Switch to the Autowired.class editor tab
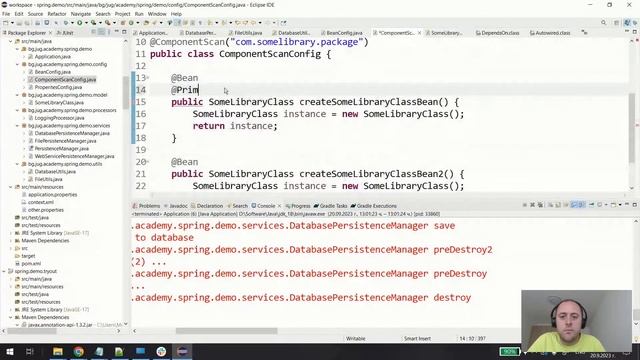This screenshot has width=640, height=360. coord(550,33)
